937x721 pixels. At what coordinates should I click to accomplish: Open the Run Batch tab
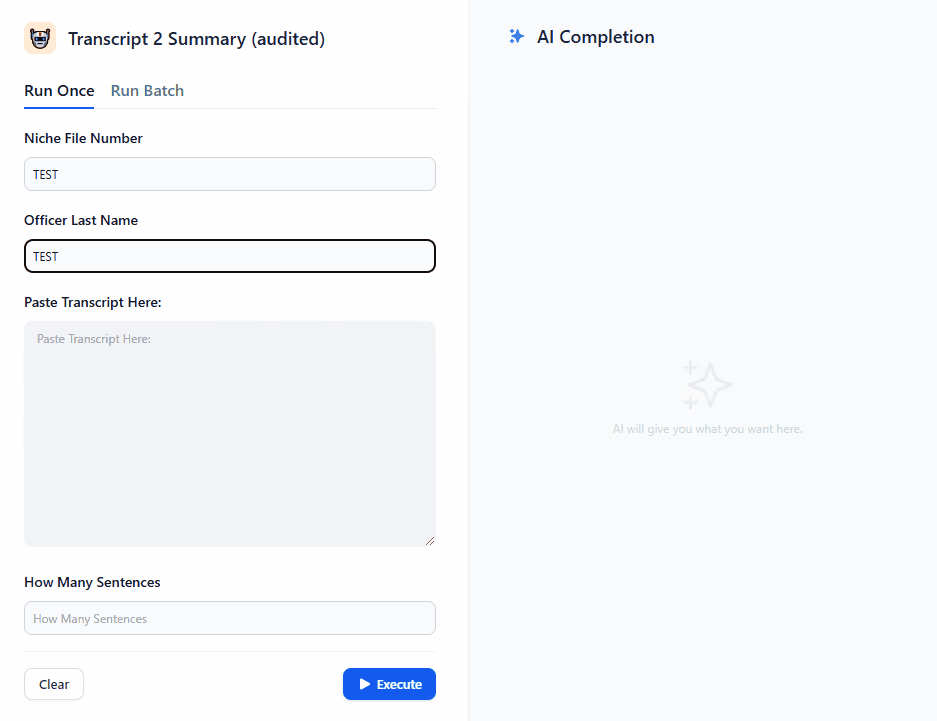coord(147,91)
